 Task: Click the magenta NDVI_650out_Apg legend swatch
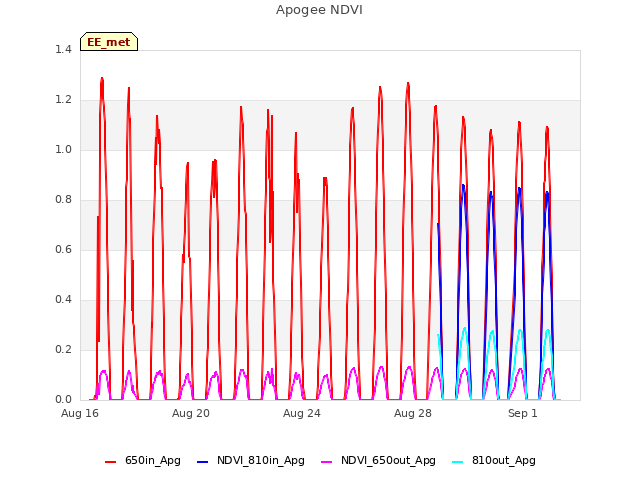327,462
